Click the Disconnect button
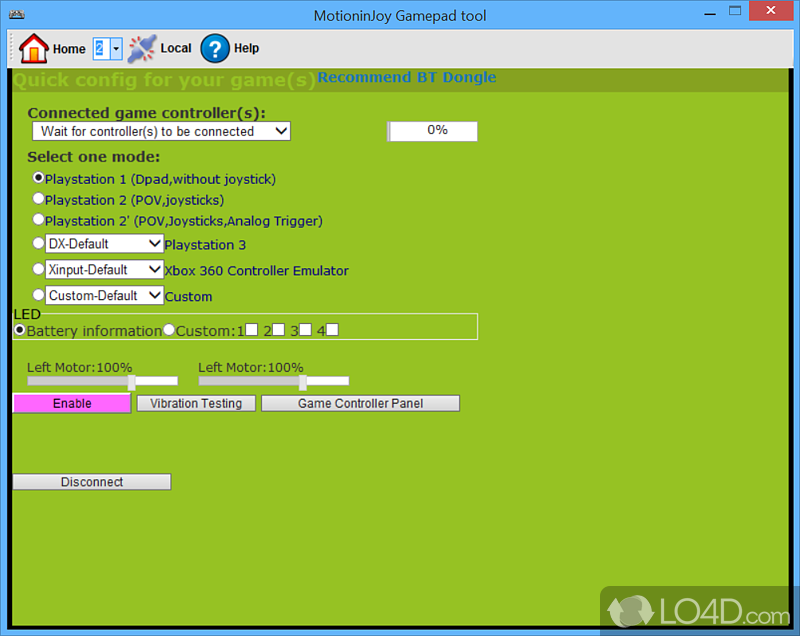 (x=92, y=482)
